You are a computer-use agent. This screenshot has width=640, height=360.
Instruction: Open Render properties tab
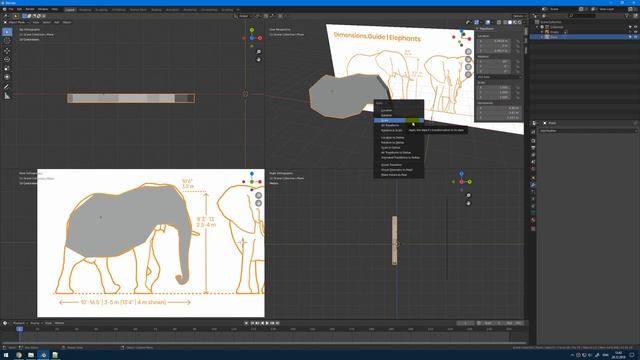(x=533, y=140)
